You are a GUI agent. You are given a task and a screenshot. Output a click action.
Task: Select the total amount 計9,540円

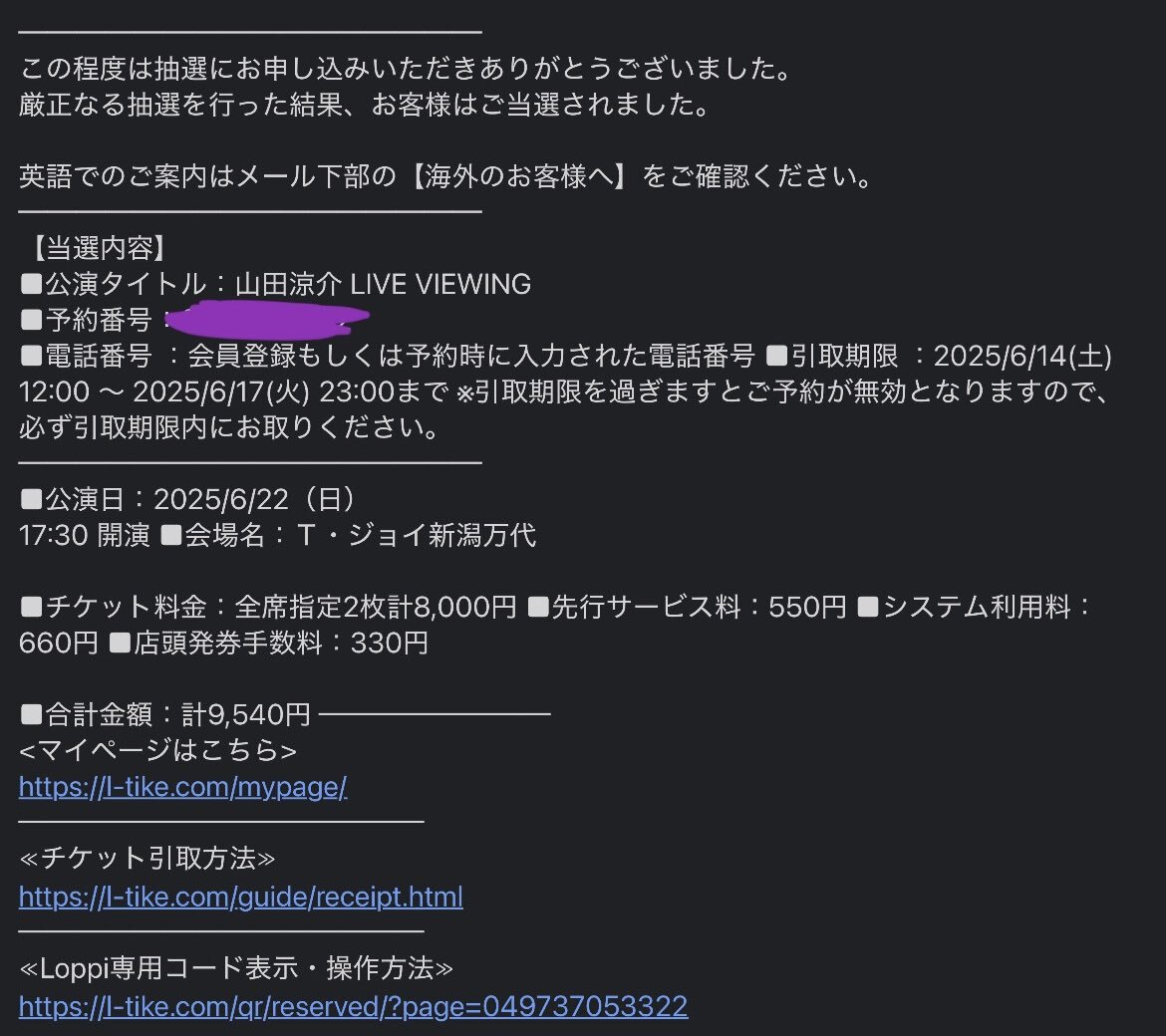click(246, 714)
